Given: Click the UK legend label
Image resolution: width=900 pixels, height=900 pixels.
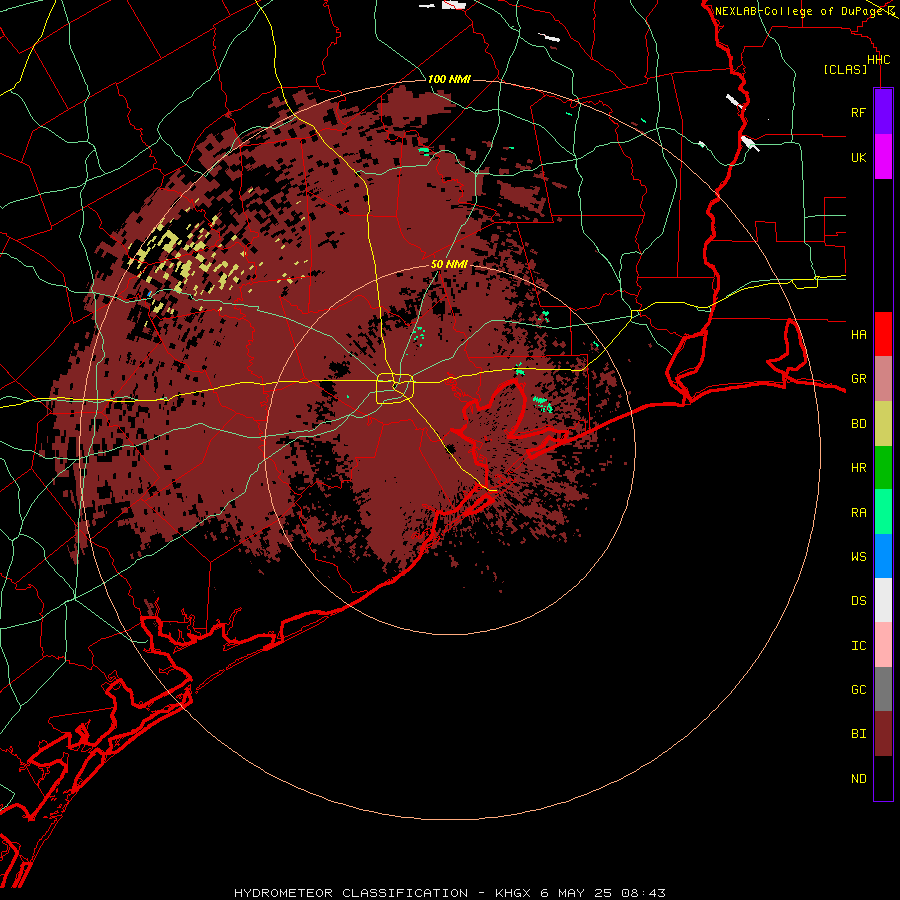Looking at the screenshot, I should (858, 157).
